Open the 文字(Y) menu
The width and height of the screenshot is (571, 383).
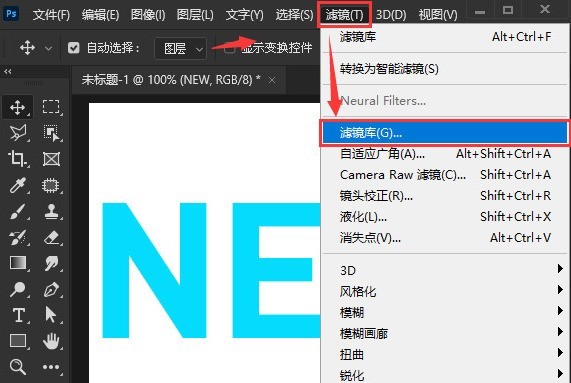244,15
